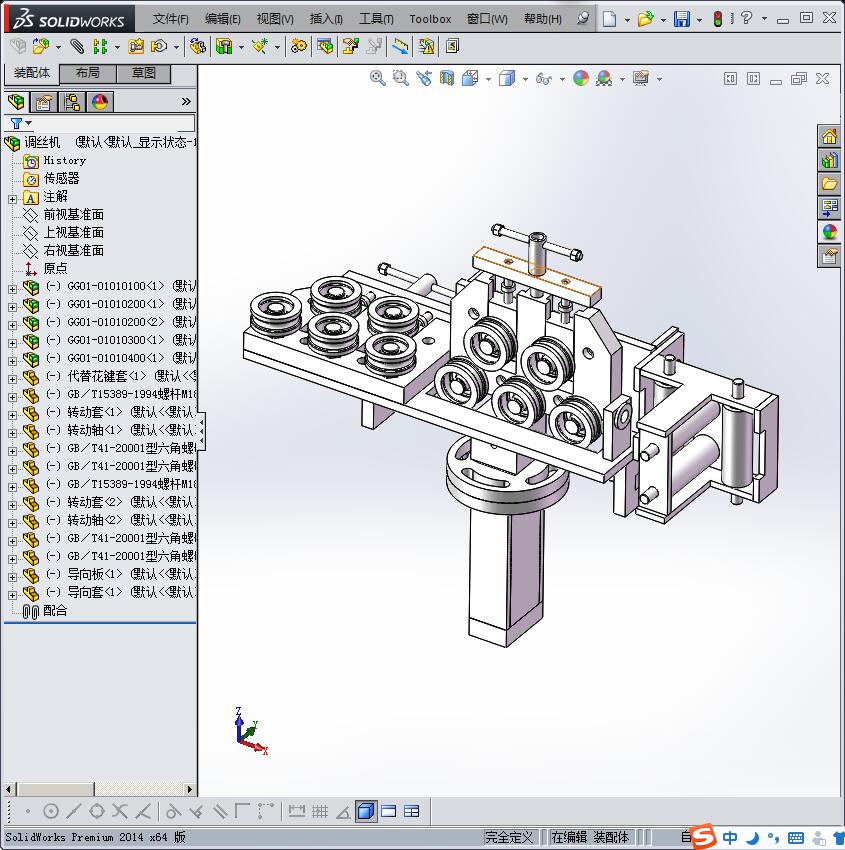Expand more manager tabs with chevron
Screen dimensions: 845x850
click(186, 101)
